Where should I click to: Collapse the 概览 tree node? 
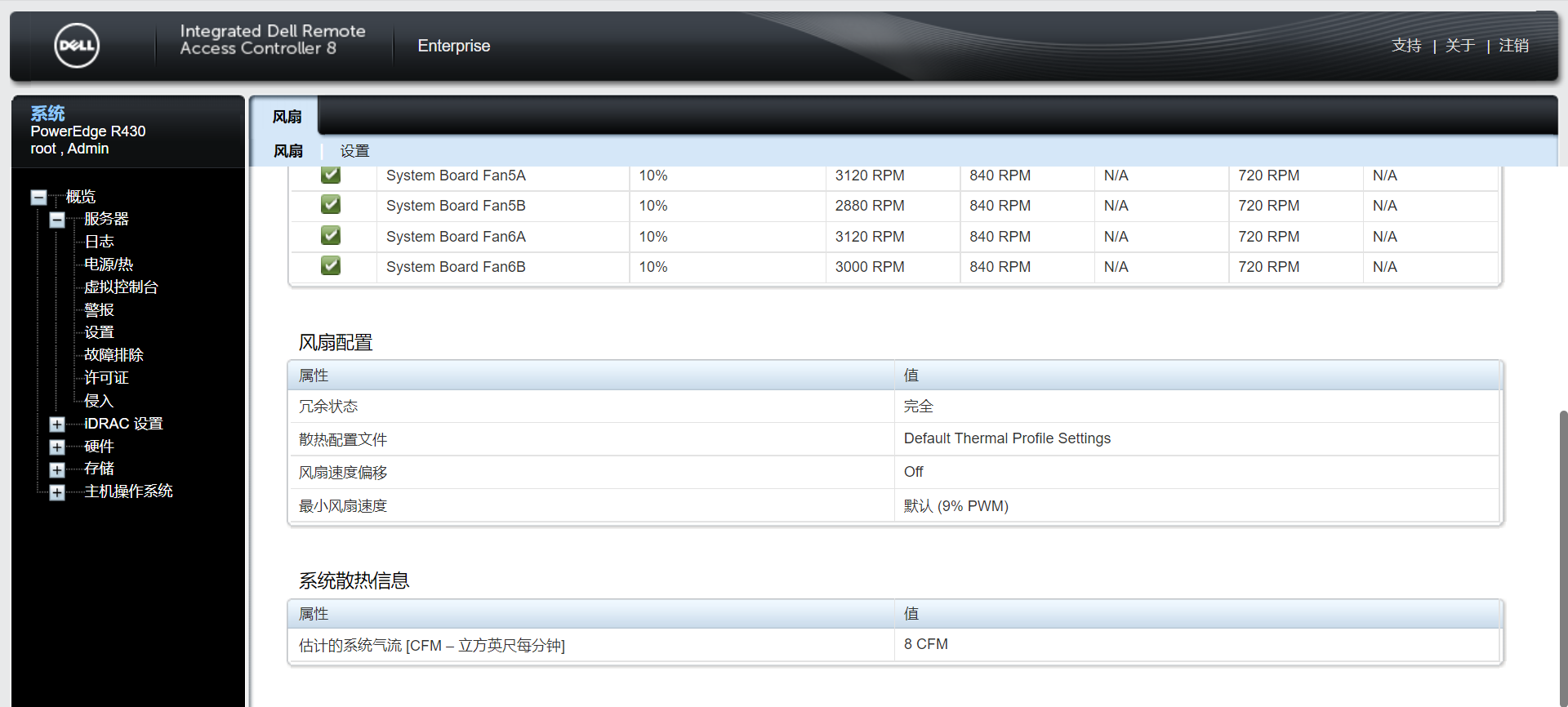[38, 197]
